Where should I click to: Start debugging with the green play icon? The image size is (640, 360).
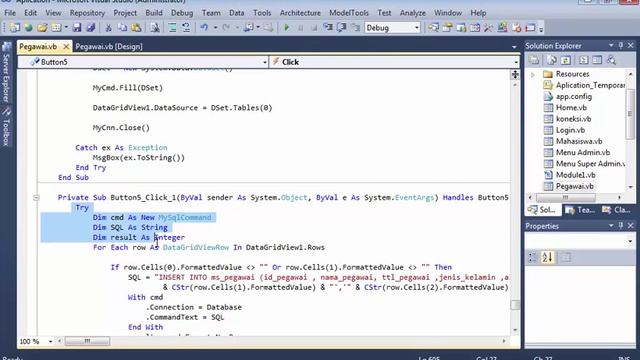click(287, 28)
